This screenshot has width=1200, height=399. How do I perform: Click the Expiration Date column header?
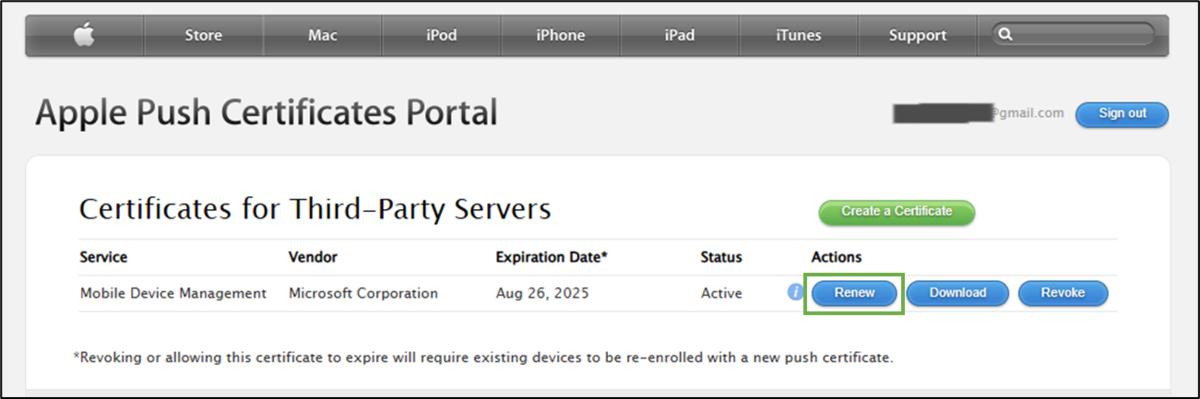tap(552, 257)
